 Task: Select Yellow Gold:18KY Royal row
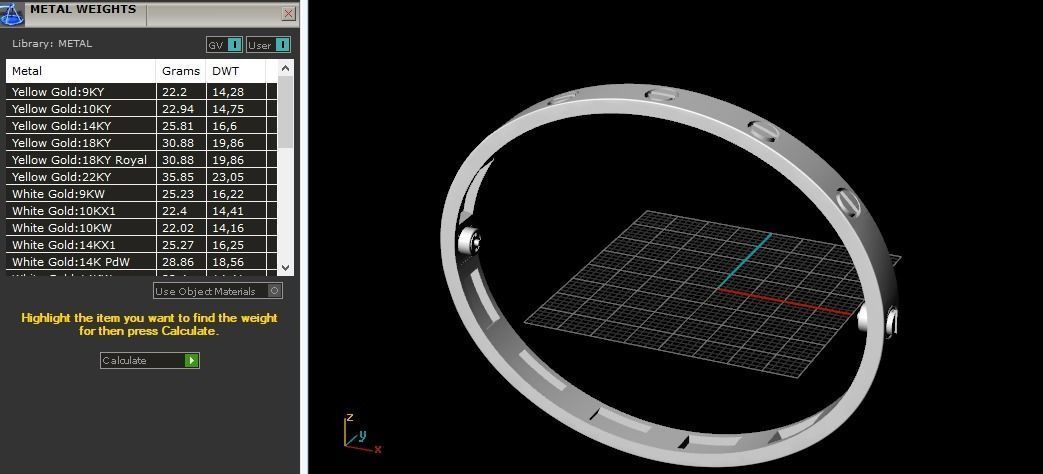pyautogui.click(x=142, y=160)
